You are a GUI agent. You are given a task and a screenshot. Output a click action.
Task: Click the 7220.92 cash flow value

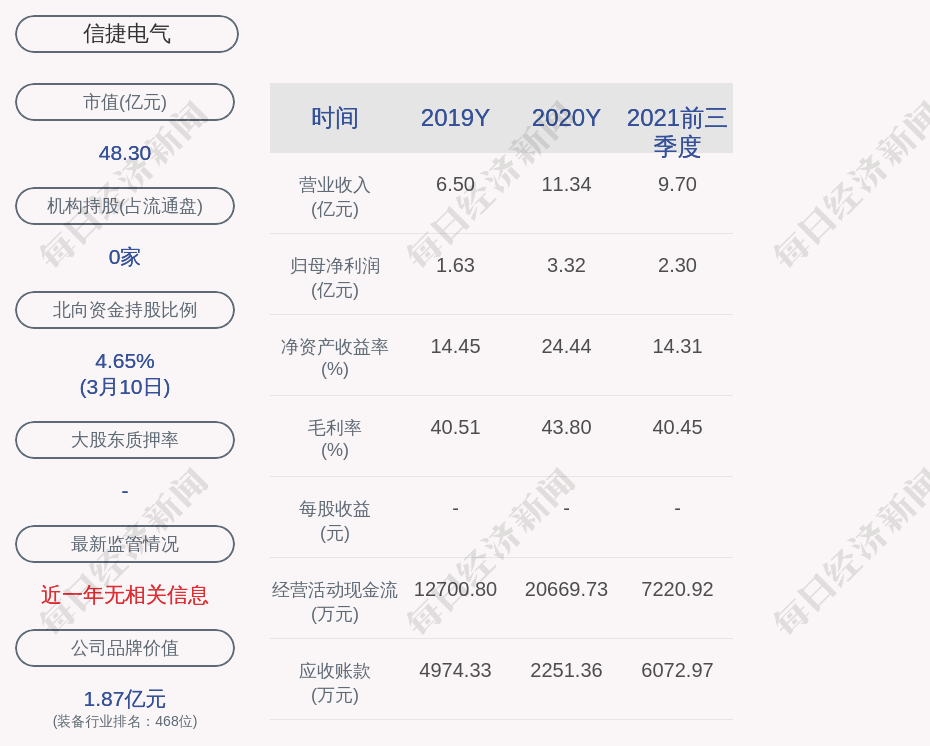click(677, 589)
